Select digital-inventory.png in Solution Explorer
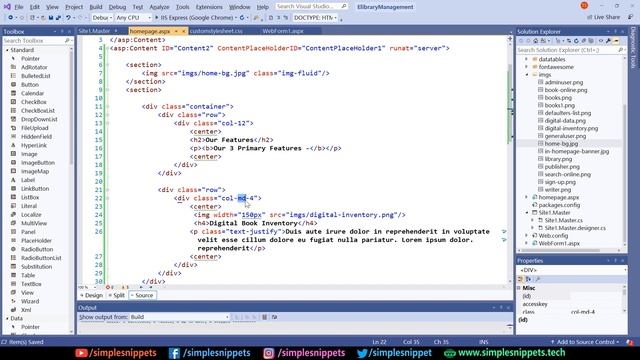Screen dimensions: 640x360 pos(571,128)
